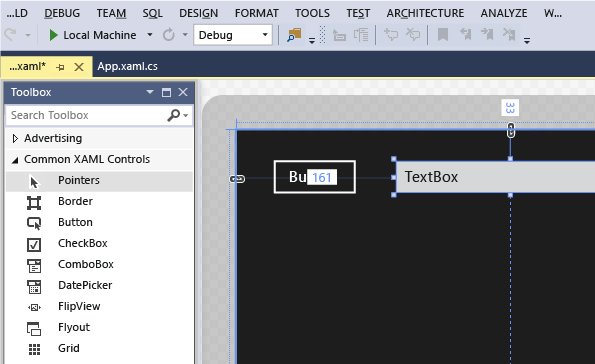Click the Refresh toolbar icon

[168, 35]
